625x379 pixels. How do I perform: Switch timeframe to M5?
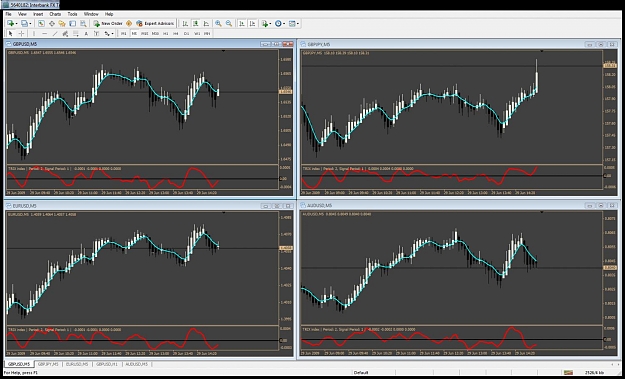(x=134, y=33)
